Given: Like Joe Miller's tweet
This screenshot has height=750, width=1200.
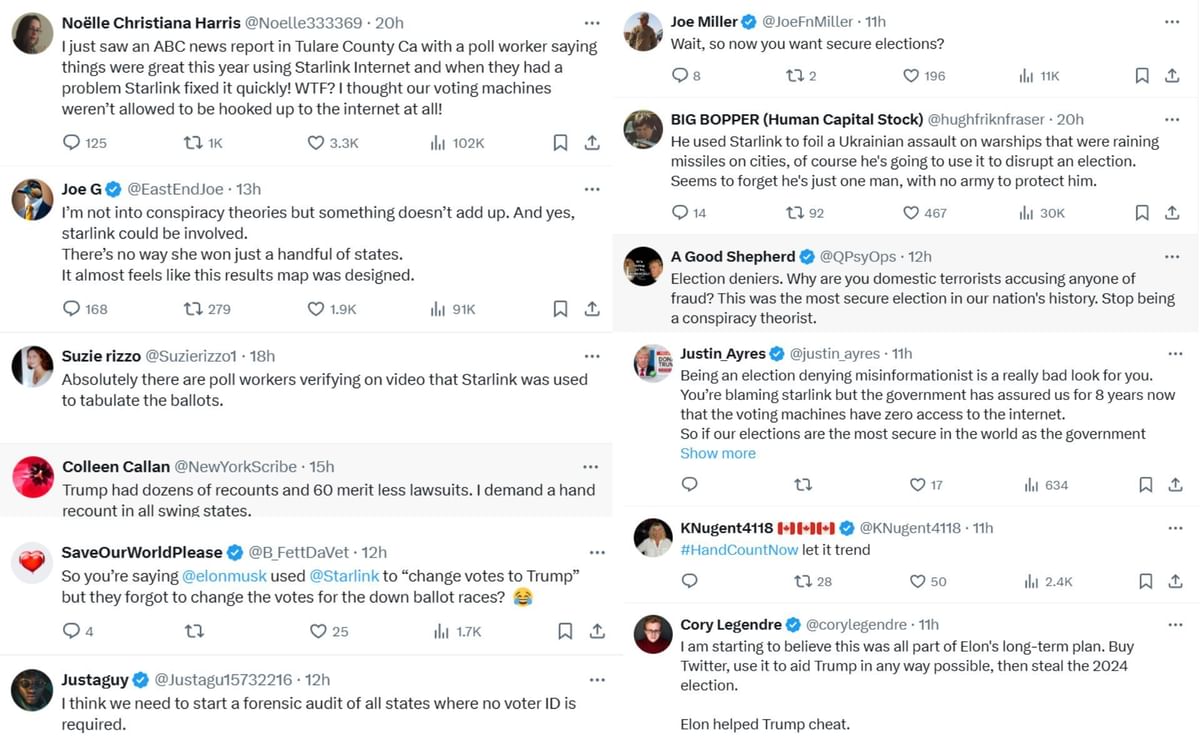Looking at the screenshot, I should [911, 75].
